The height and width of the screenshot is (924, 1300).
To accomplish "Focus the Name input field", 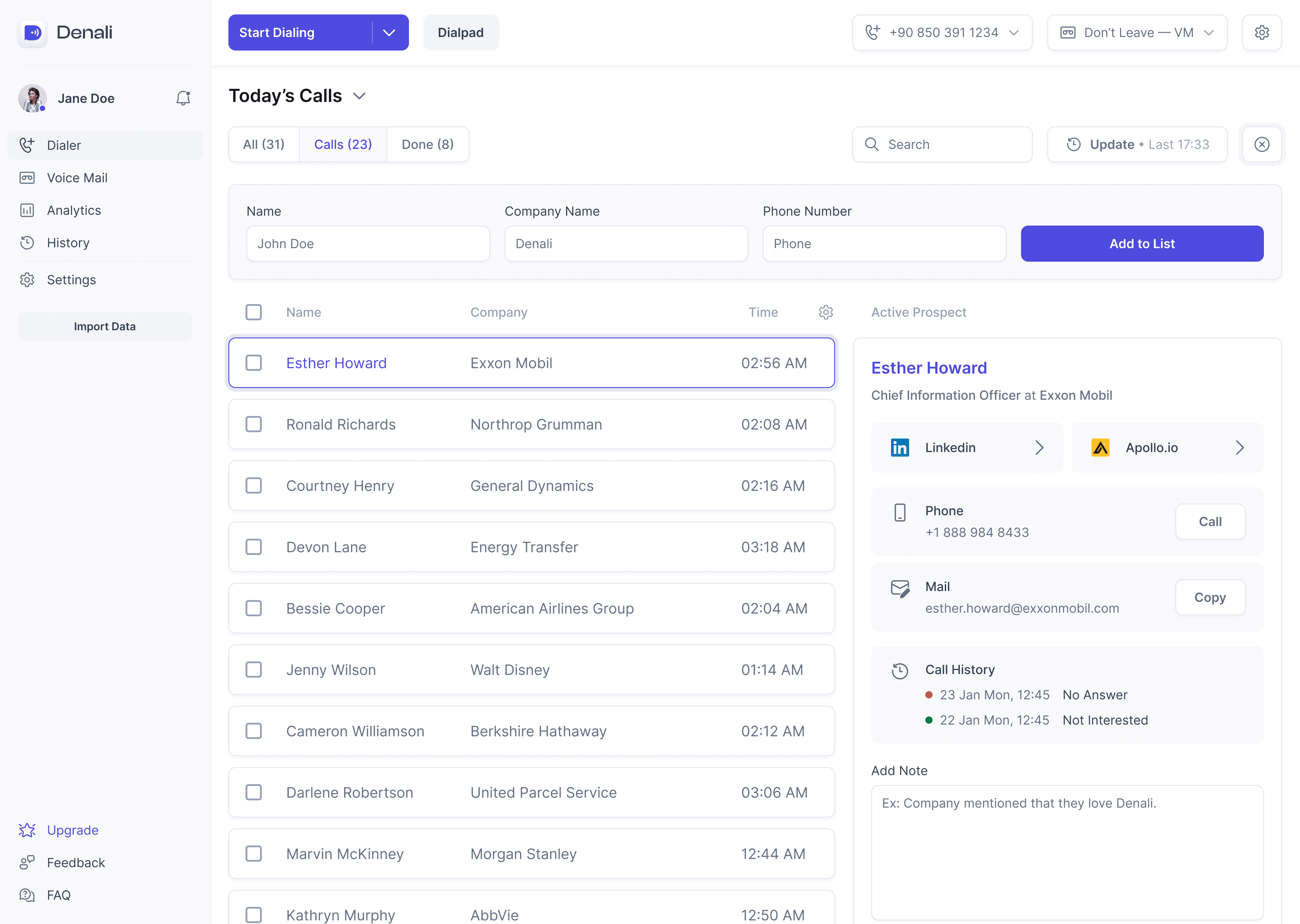I will click(x=368, y=244).
